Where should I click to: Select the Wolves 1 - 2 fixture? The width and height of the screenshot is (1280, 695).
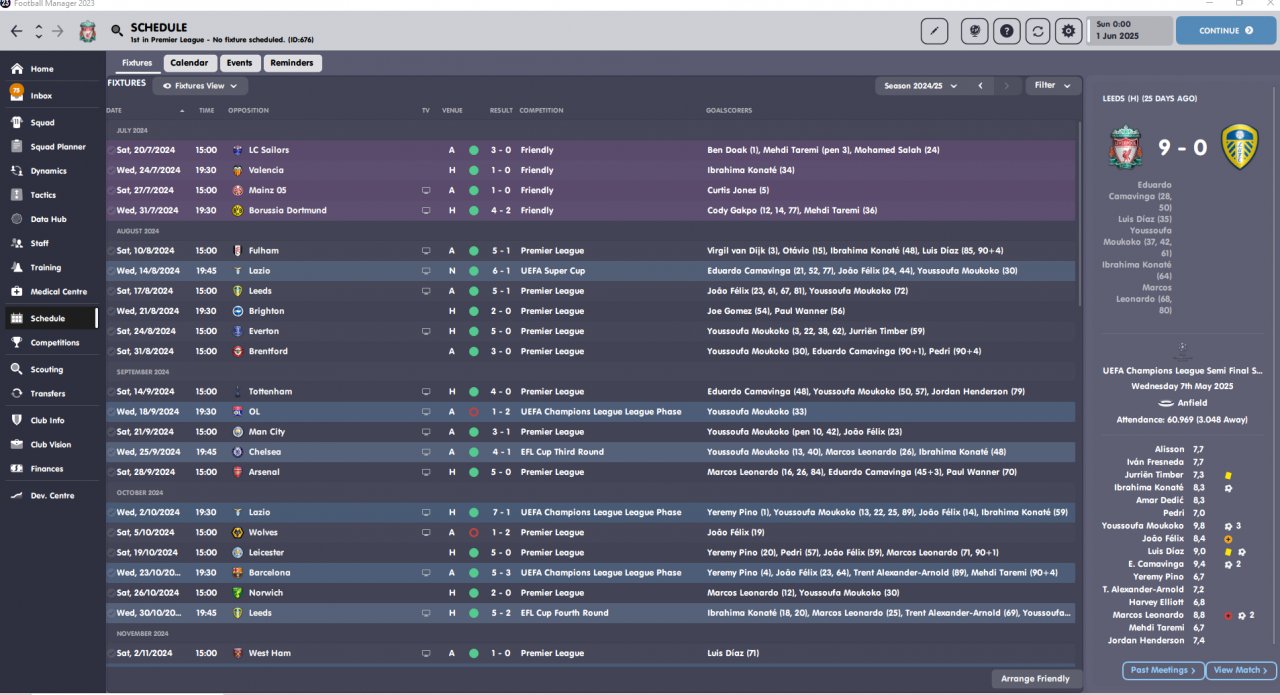(x=591, y=532)
